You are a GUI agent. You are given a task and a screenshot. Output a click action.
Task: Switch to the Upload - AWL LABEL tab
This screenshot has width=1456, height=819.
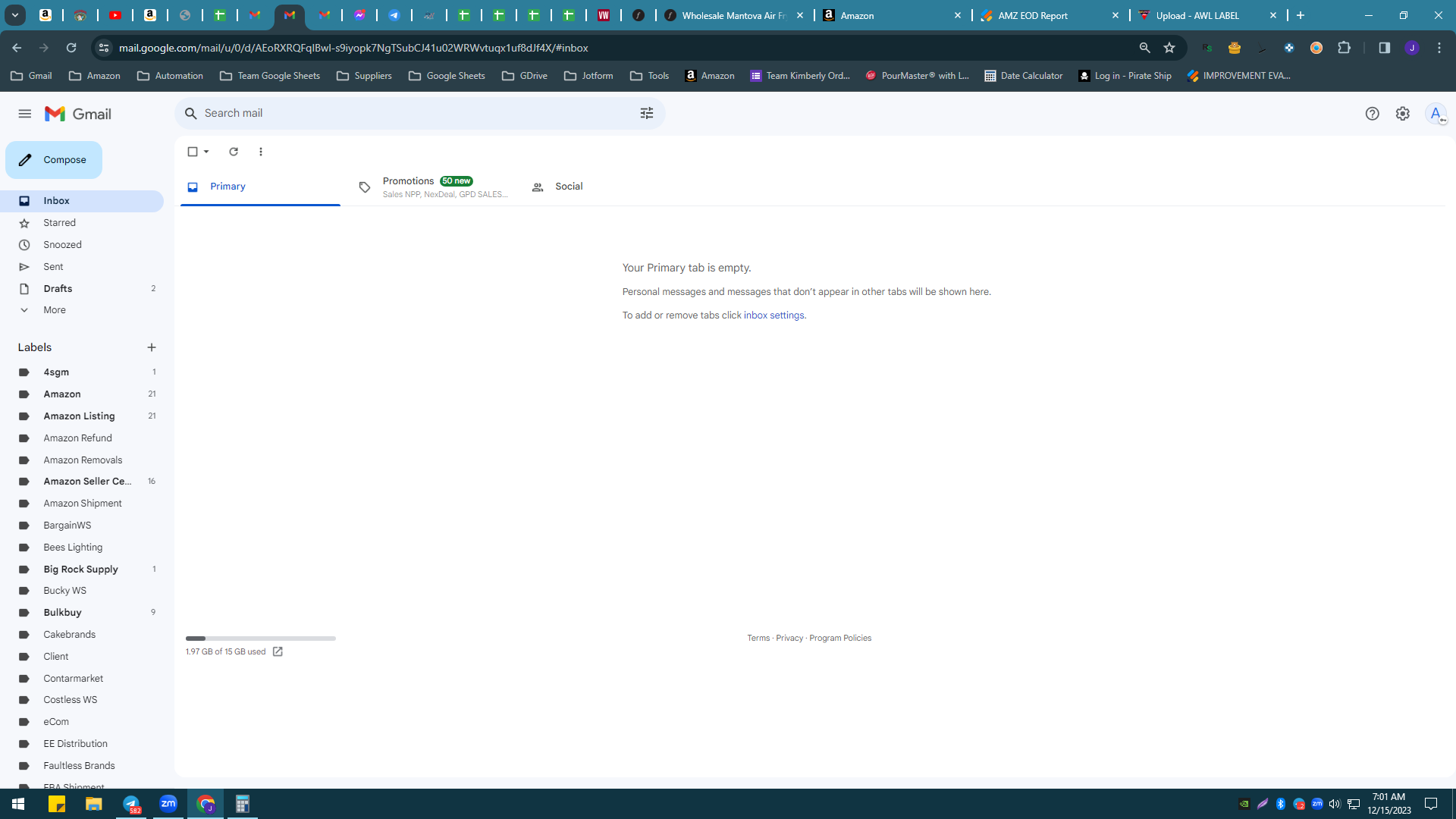pyautogui.click(x=1207, y=15)
